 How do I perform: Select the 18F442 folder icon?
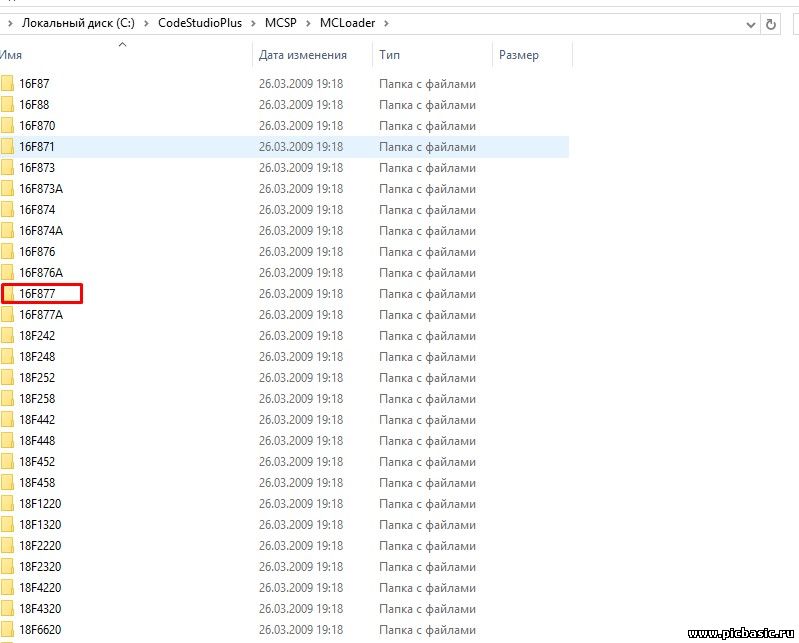coord(7,420)
